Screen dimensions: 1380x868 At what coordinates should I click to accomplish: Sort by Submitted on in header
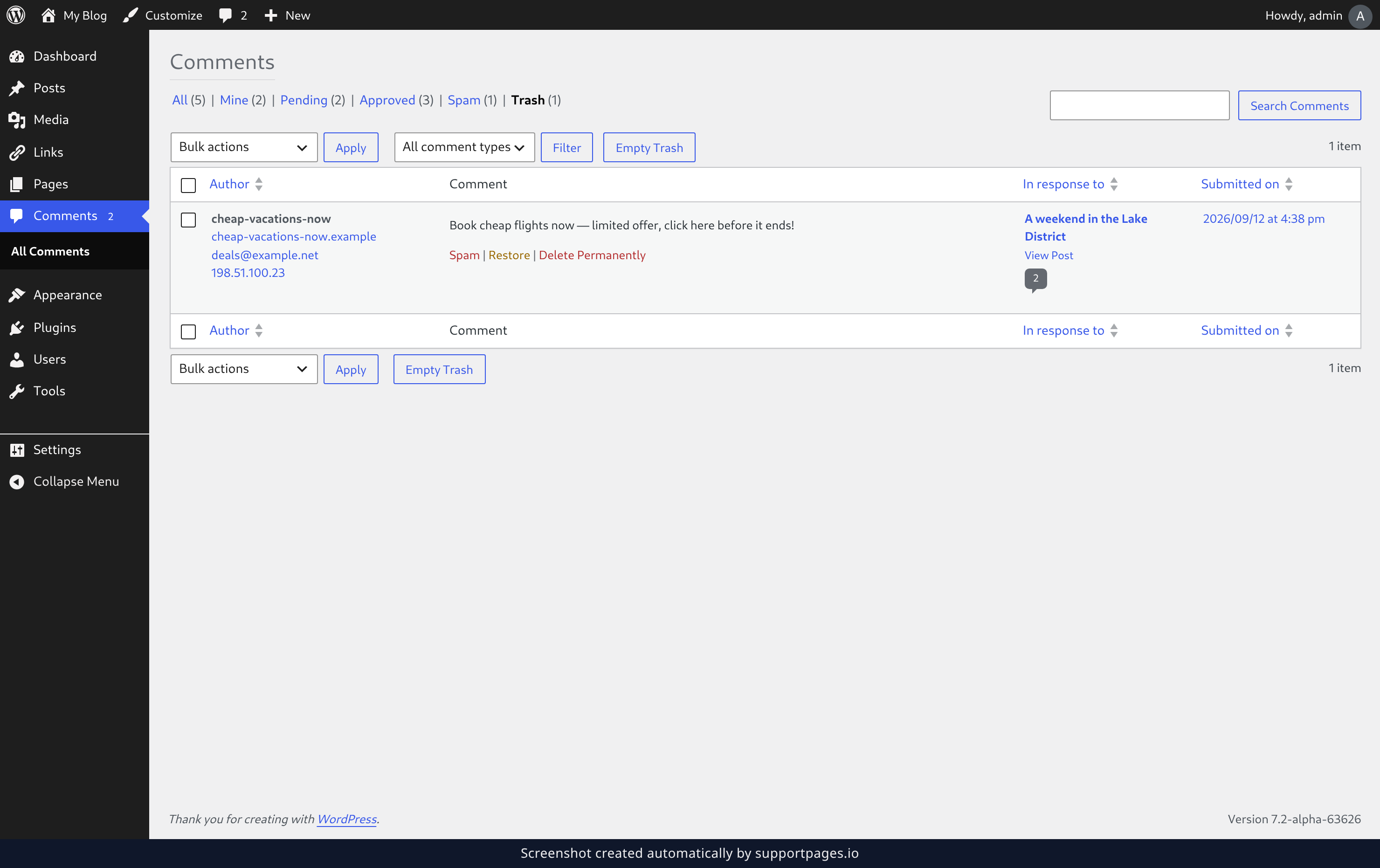click(x=1247, y=184)
